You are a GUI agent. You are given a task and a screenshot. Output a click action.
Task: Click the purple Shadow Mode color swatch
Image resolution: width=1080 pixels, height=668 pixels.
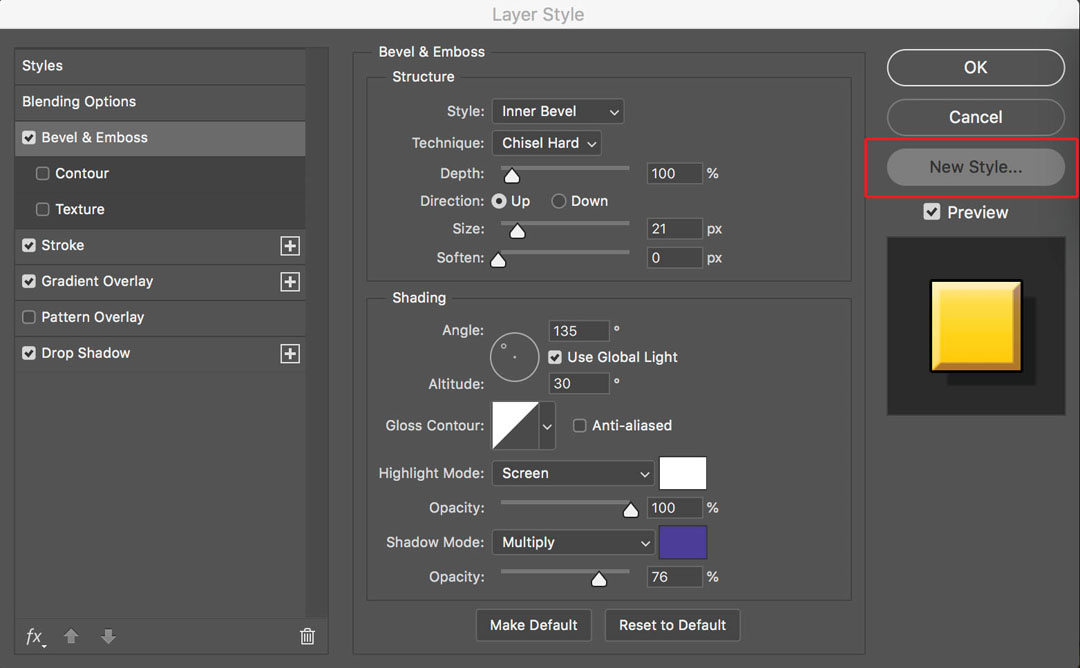(683, 542)
